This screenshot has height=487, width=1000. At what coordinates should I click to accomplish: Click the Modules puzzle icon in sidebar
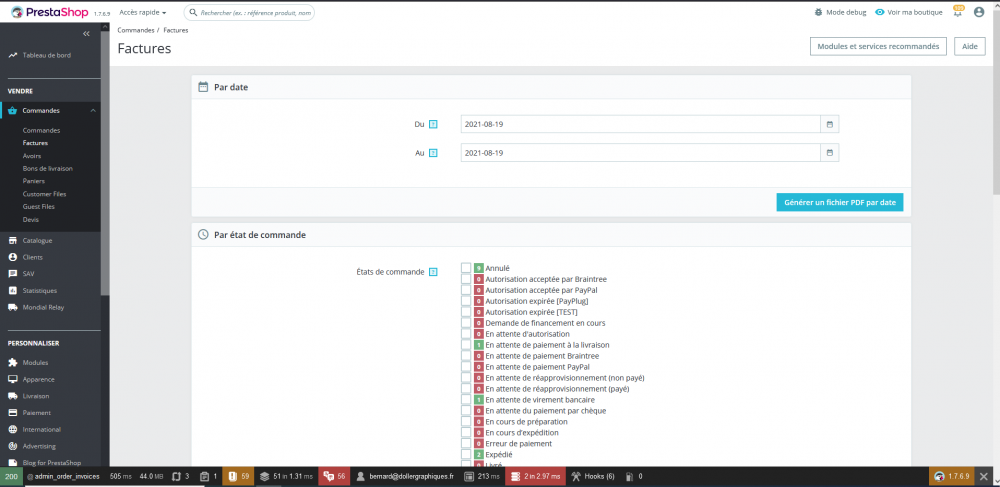12,362
